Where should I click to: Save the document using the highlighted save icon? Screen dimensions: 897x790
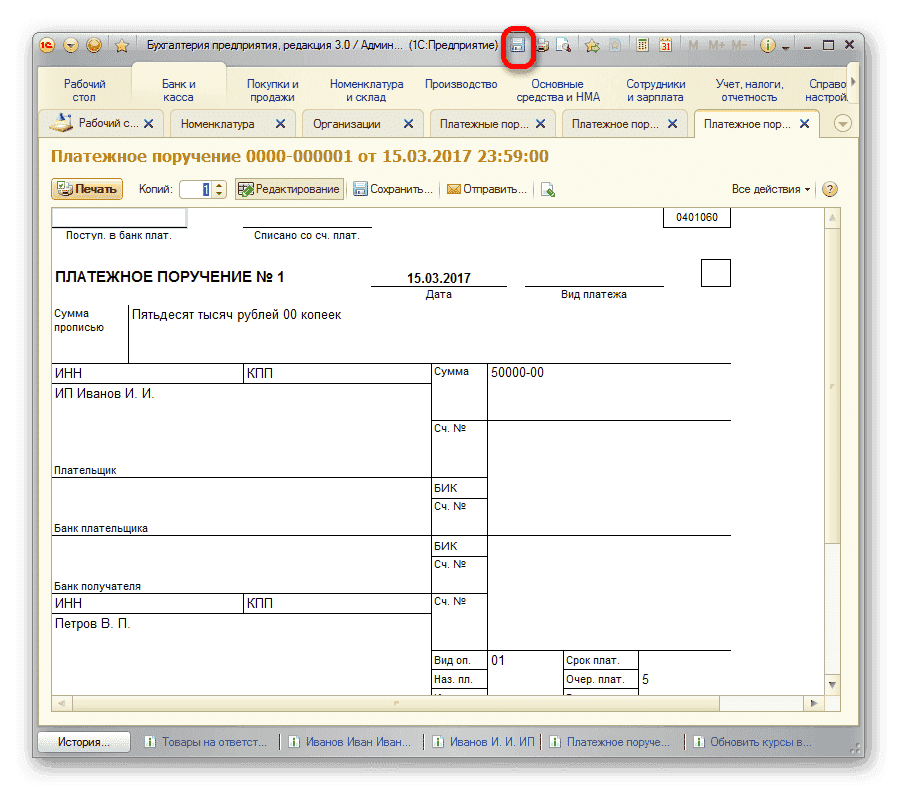tap(516, 43)
